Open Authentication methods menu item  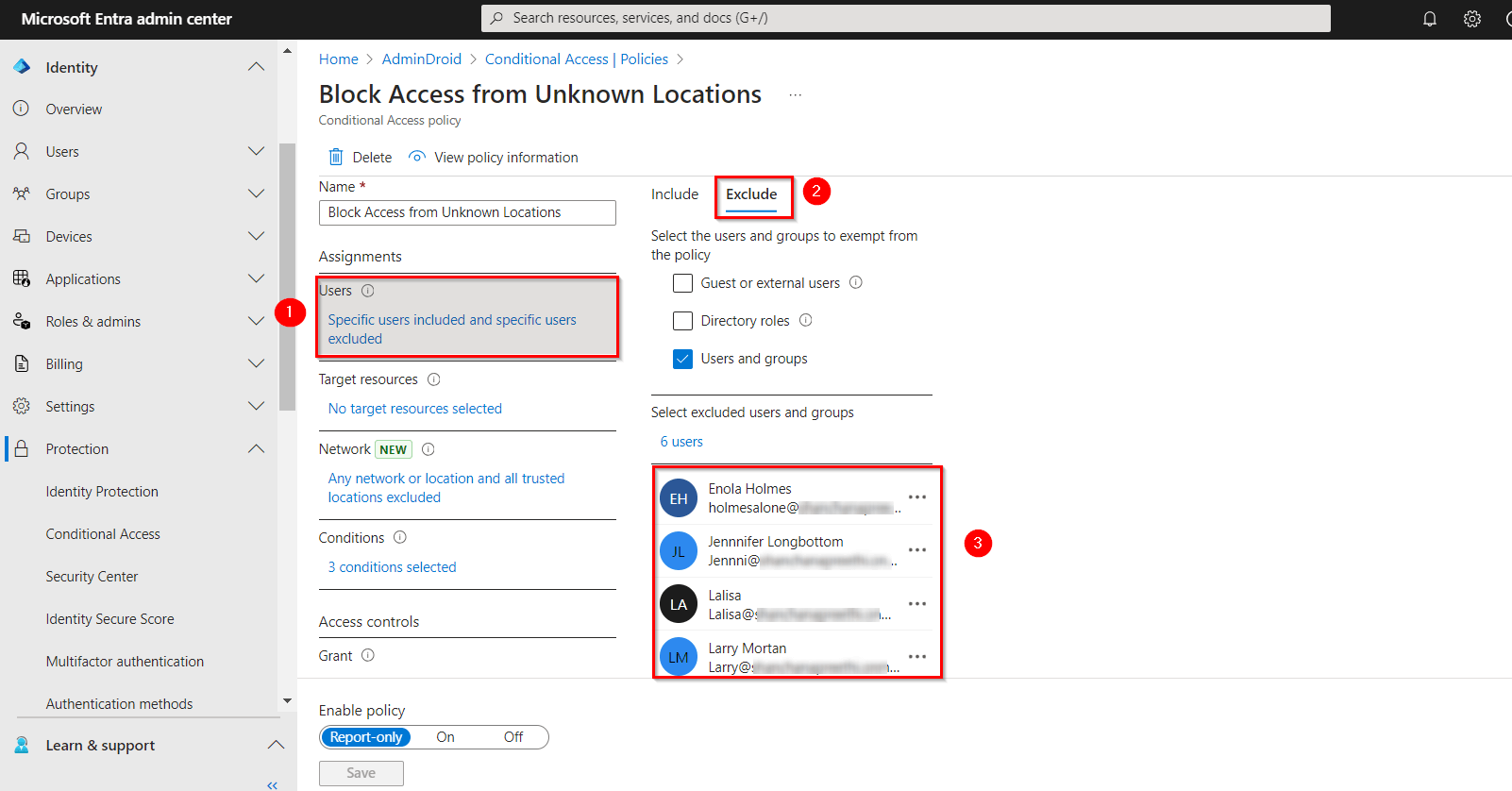click(119, 703)
